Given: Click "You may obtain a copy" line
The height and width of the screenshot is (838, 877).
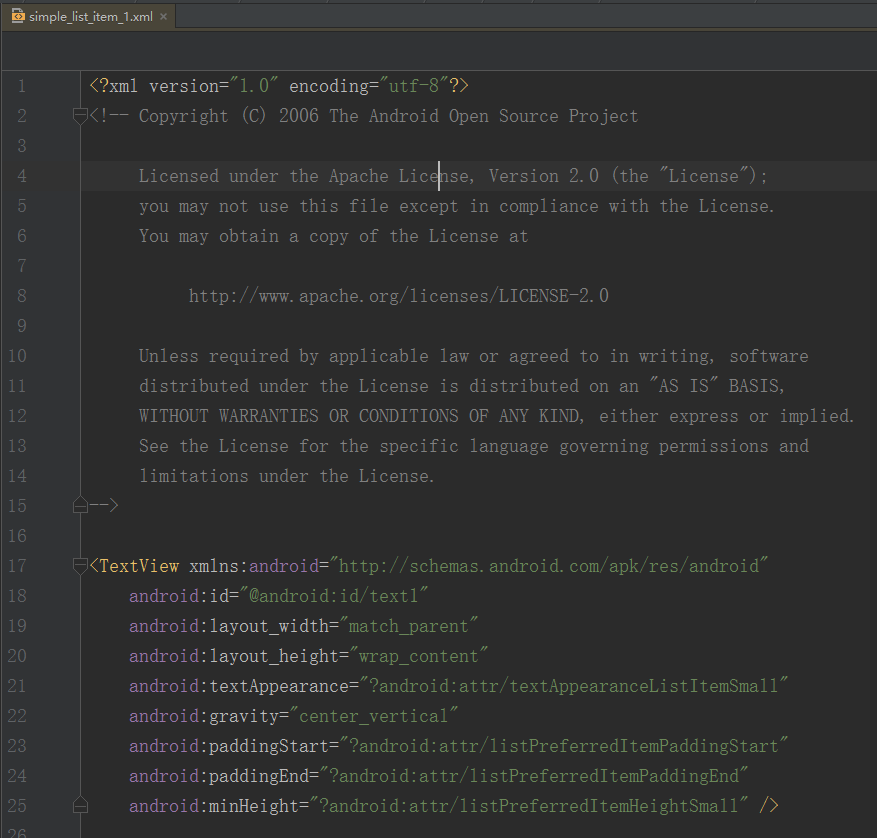Looking at the screenshot, I should tap(333, 236).
